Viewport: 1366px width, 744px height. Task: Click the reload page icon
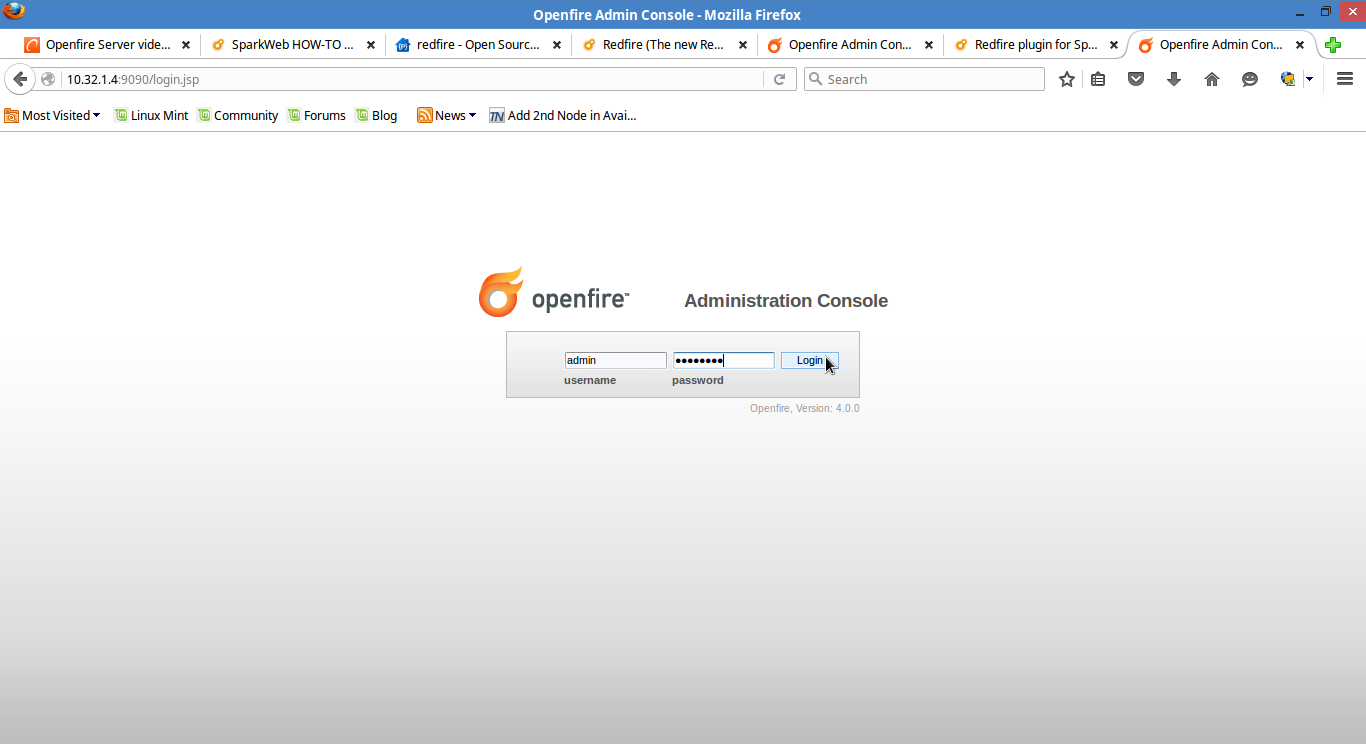tap(780, 79)
